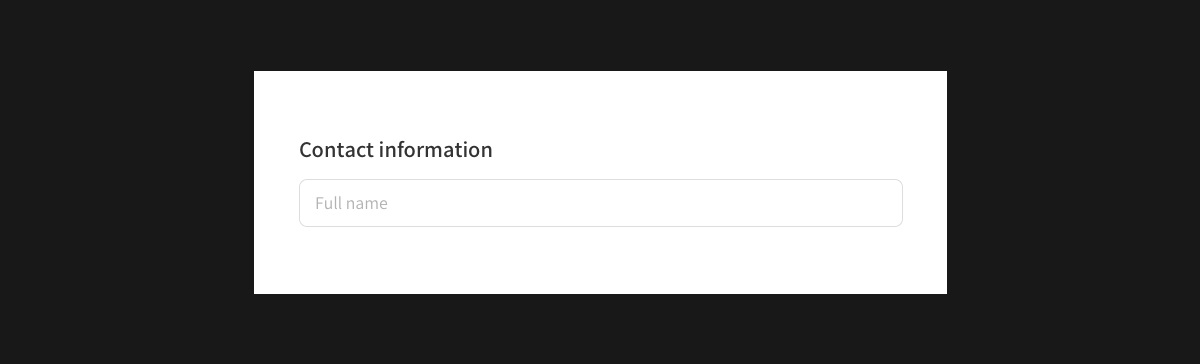The width and height of the screenshot is (1200, 364).
Task: Click inside the rounded Full name textbox
Action: click(600, 203)
